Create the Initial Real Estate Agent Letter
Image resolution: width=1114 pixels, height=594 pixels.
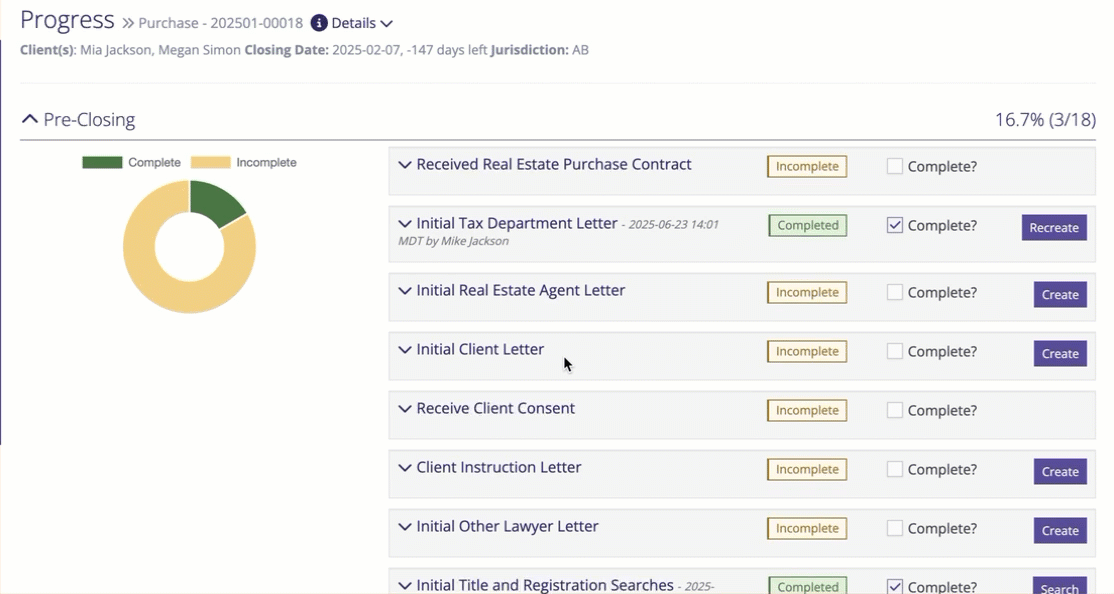pyautogui.click(x=1059, y=295)
